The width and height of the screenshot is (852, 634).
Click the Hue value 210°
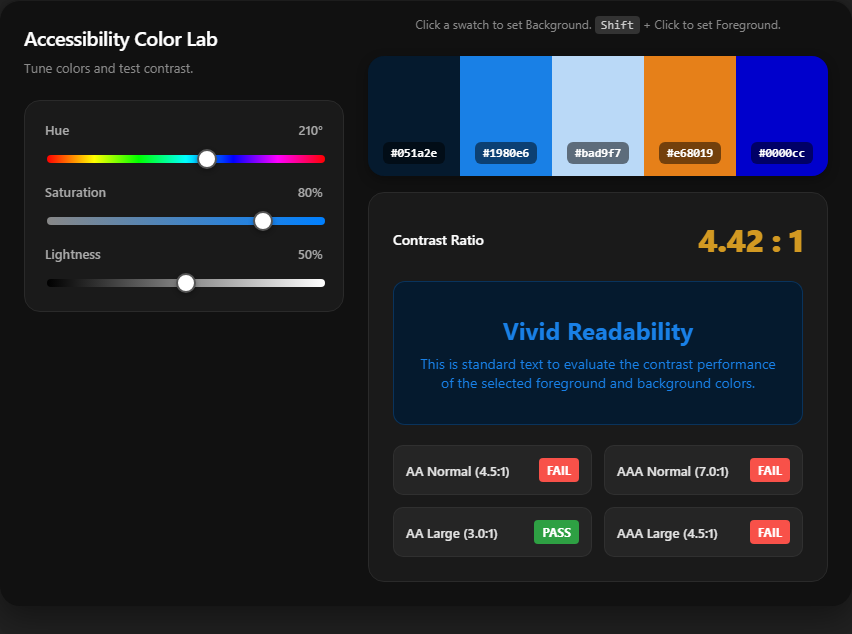310,131
